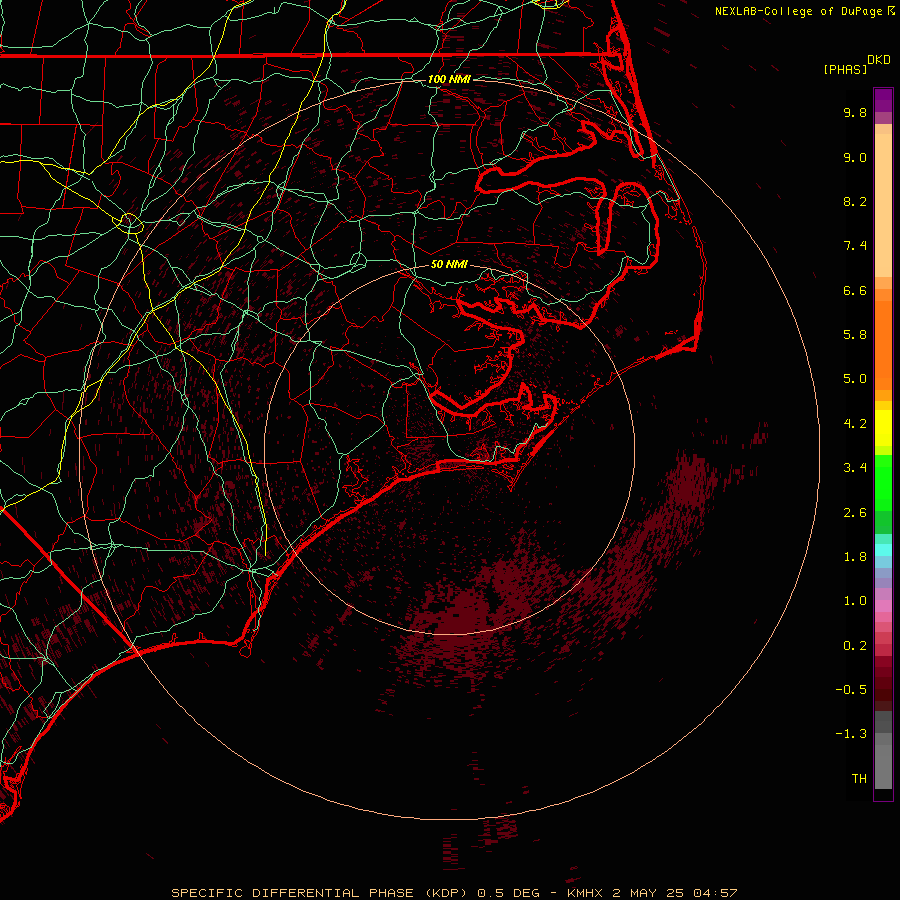Click the cyan segment of the color bar
The image size is (900, 900).
tap(883, 550)
